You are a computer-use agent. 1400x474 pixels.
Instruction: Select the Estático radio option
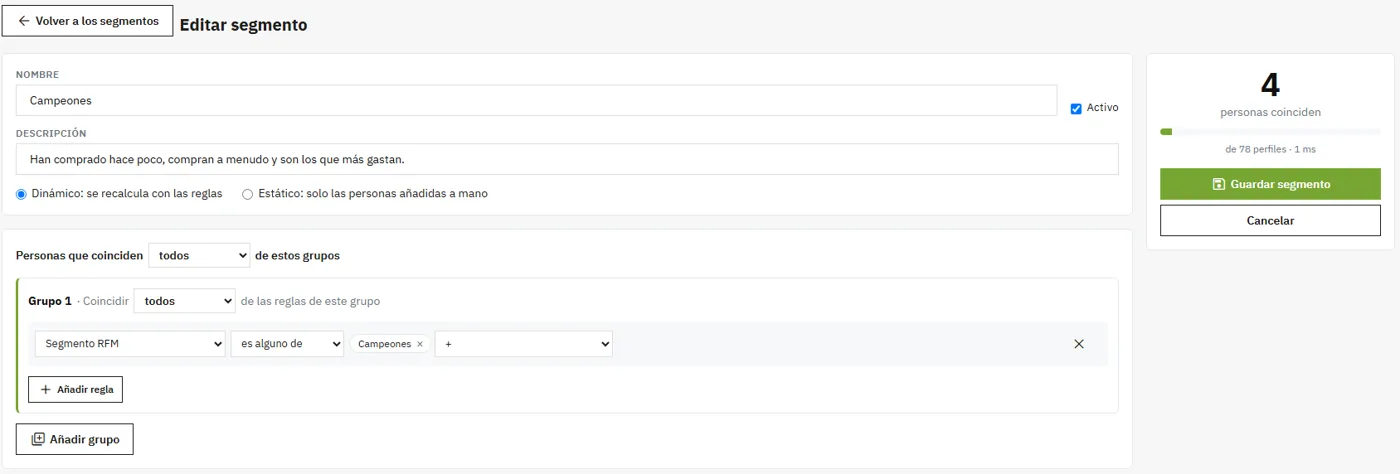pos(248,194)
